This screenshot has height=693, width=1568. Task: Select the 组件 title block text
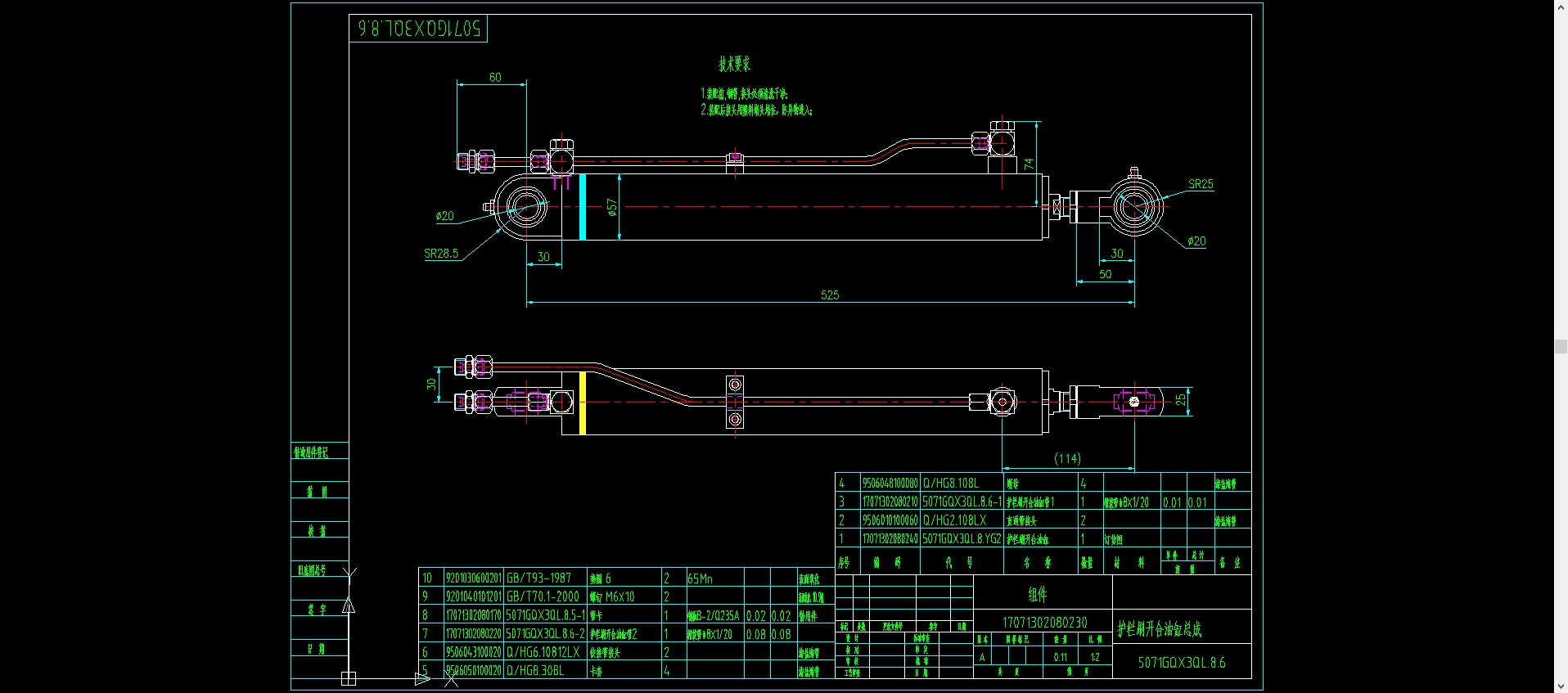[1037, 594]
